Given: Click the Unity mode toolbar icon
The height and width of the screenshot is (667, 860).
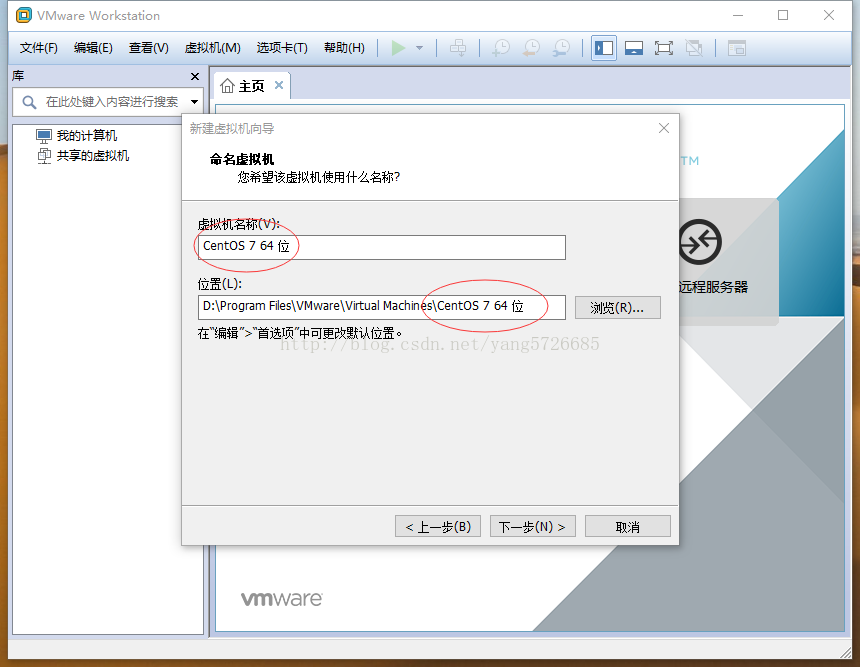Looking at the screenshot, I should pos(694,48).
